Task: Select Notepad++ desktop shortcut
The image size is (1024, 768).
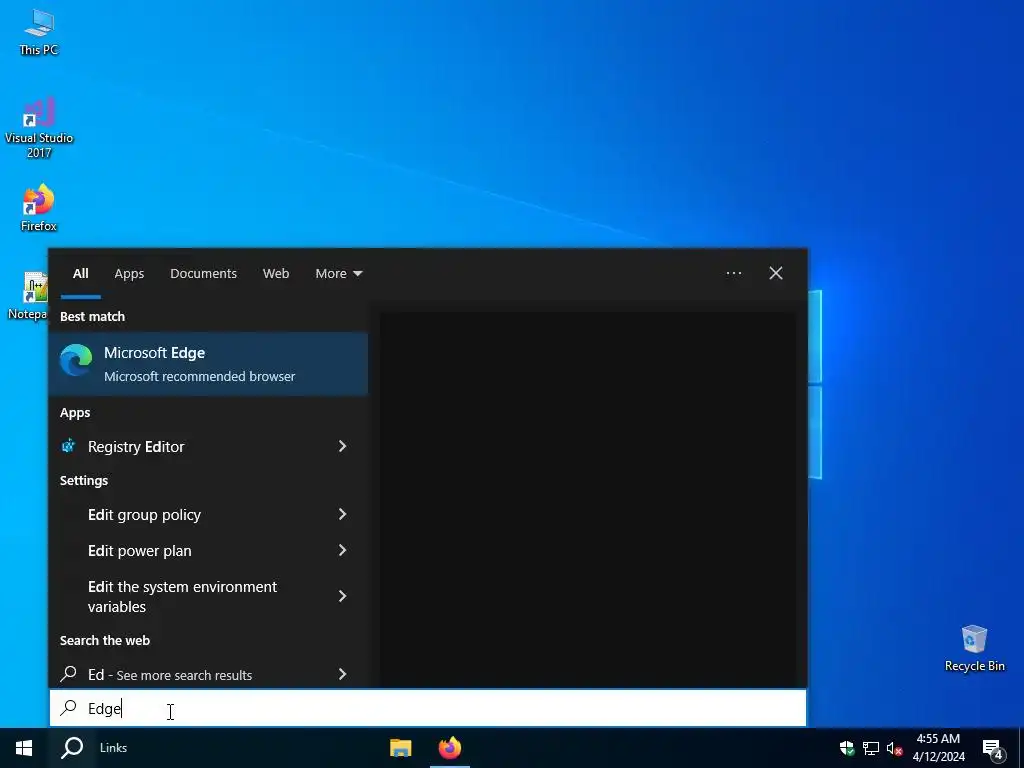Action: [x=27, y=296]
